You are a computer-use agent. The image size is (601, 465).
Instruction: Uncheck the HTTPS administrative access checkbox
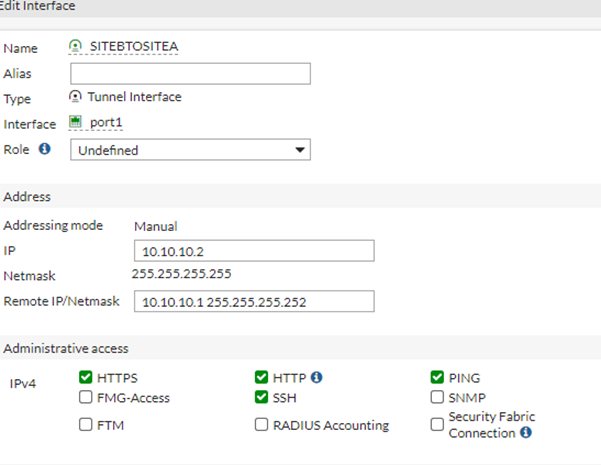[85, 377]
